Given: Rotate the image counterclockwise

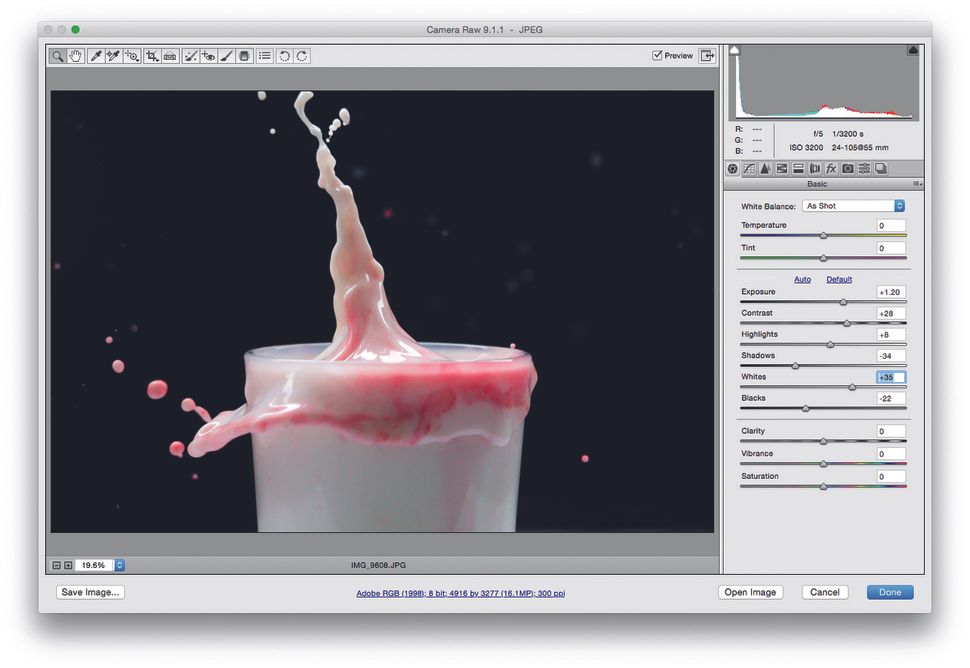Looking at the screenshot, I should (285, 56).
